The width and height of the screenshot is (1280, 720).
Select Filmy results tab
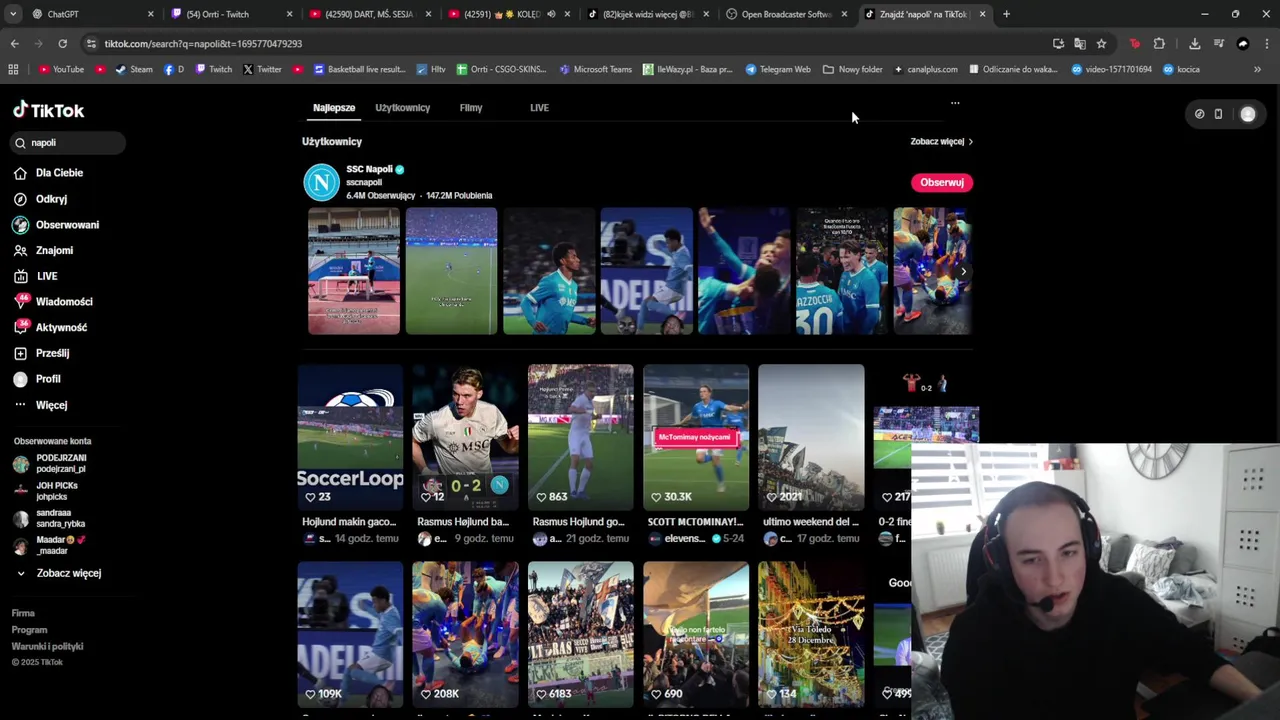click(471, 108)
